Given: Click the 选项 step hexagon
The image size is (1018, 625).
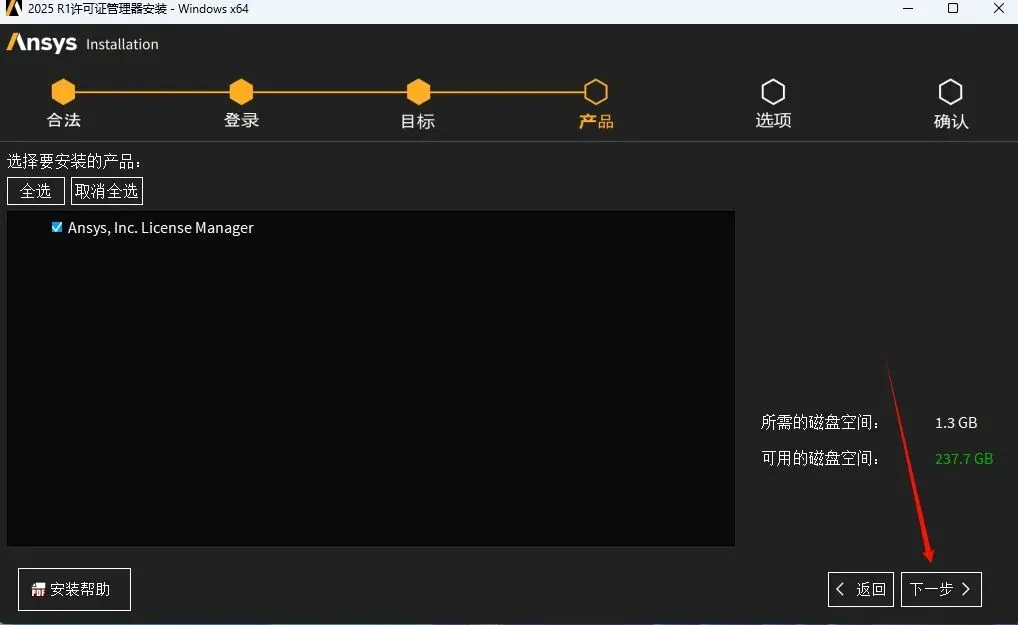Looking at the screenshot, I should coord(773,92).
